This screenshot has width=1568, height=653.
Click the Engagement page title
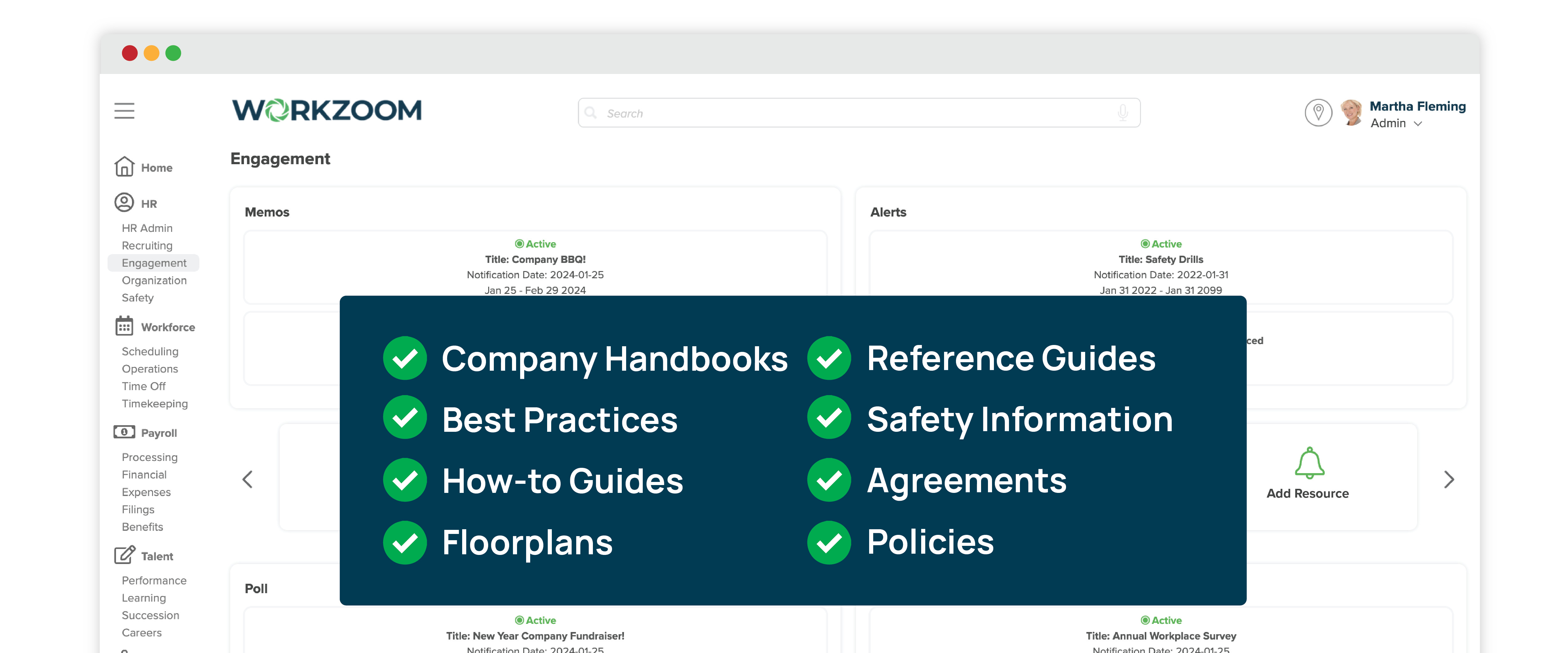[x=280, y=159]
